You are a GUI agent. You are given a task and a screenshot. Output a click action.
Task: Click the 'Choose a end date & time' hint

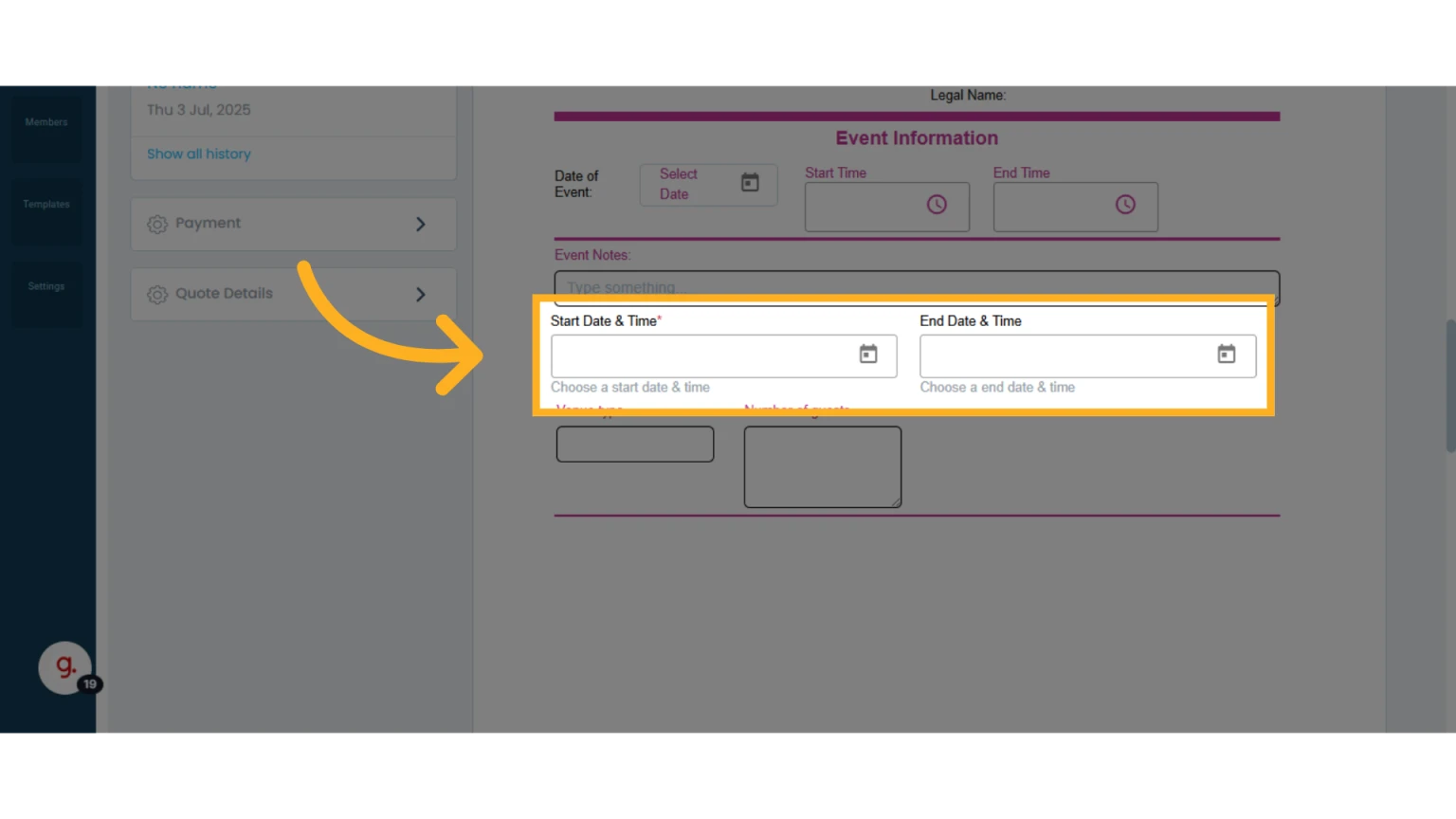(997, 387)
